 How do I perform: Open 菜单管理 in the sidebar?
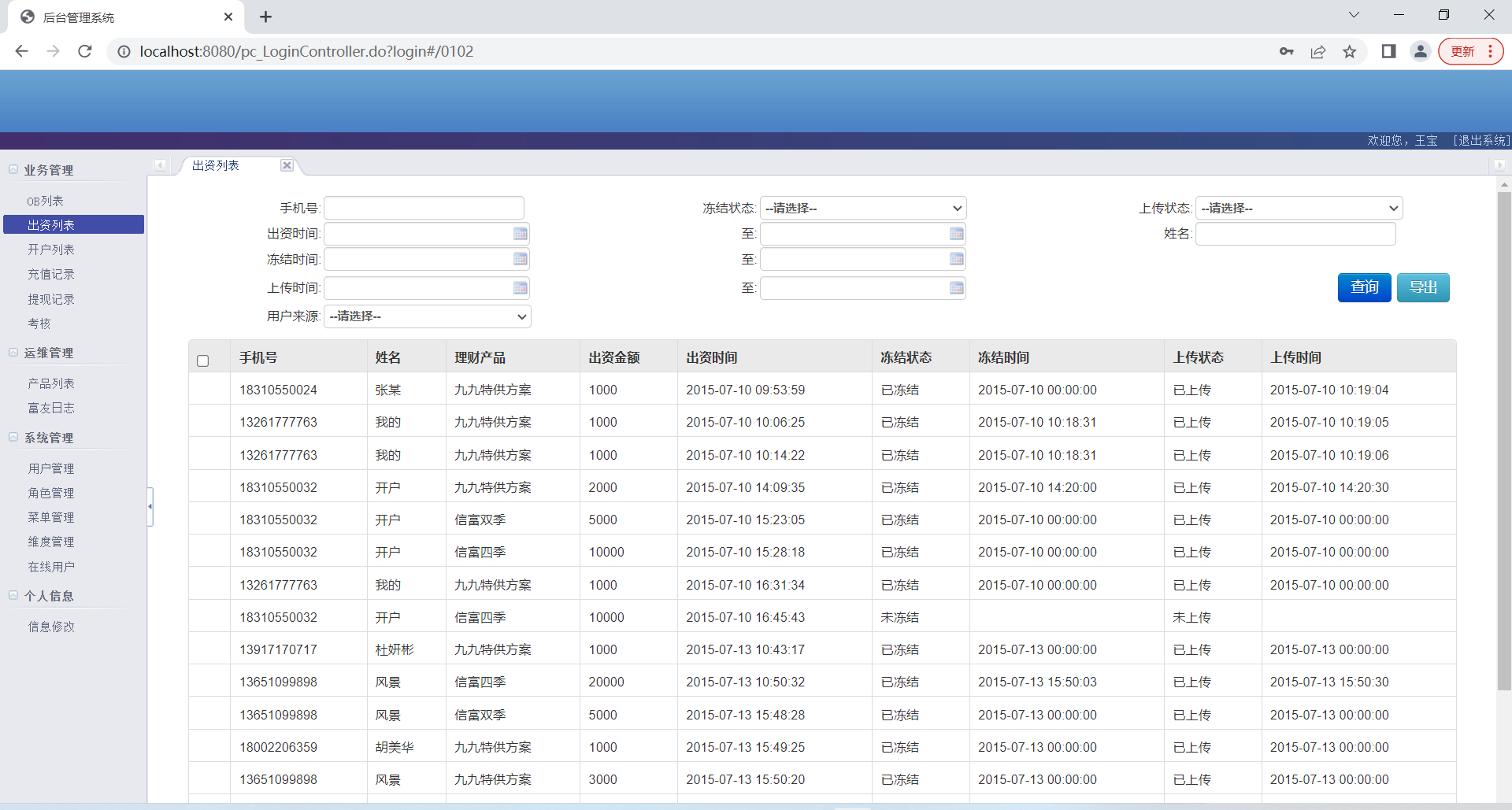[51, 517]
